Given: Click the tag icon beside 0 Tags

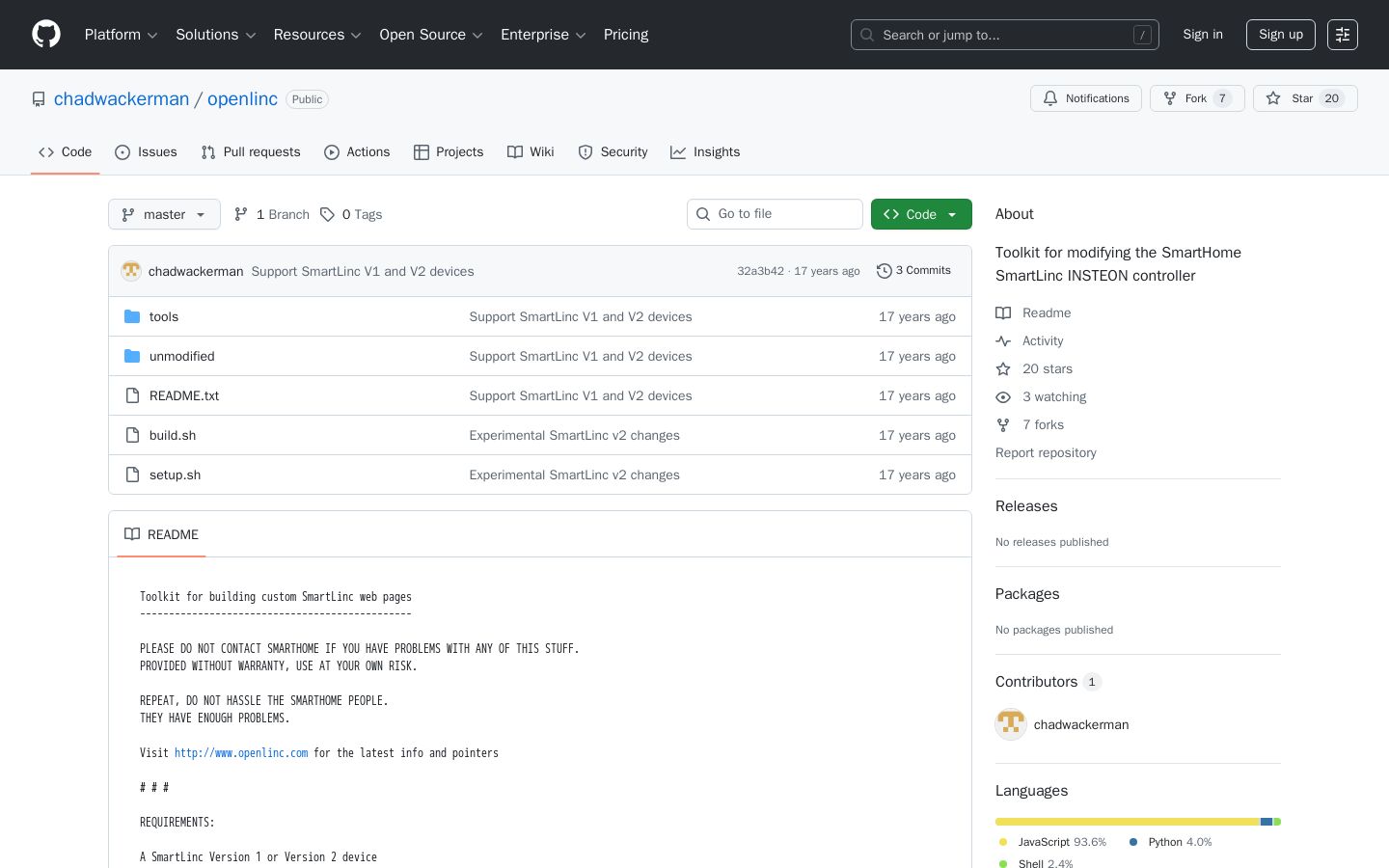Looking at the screenshot, I should tap(327, 214).
